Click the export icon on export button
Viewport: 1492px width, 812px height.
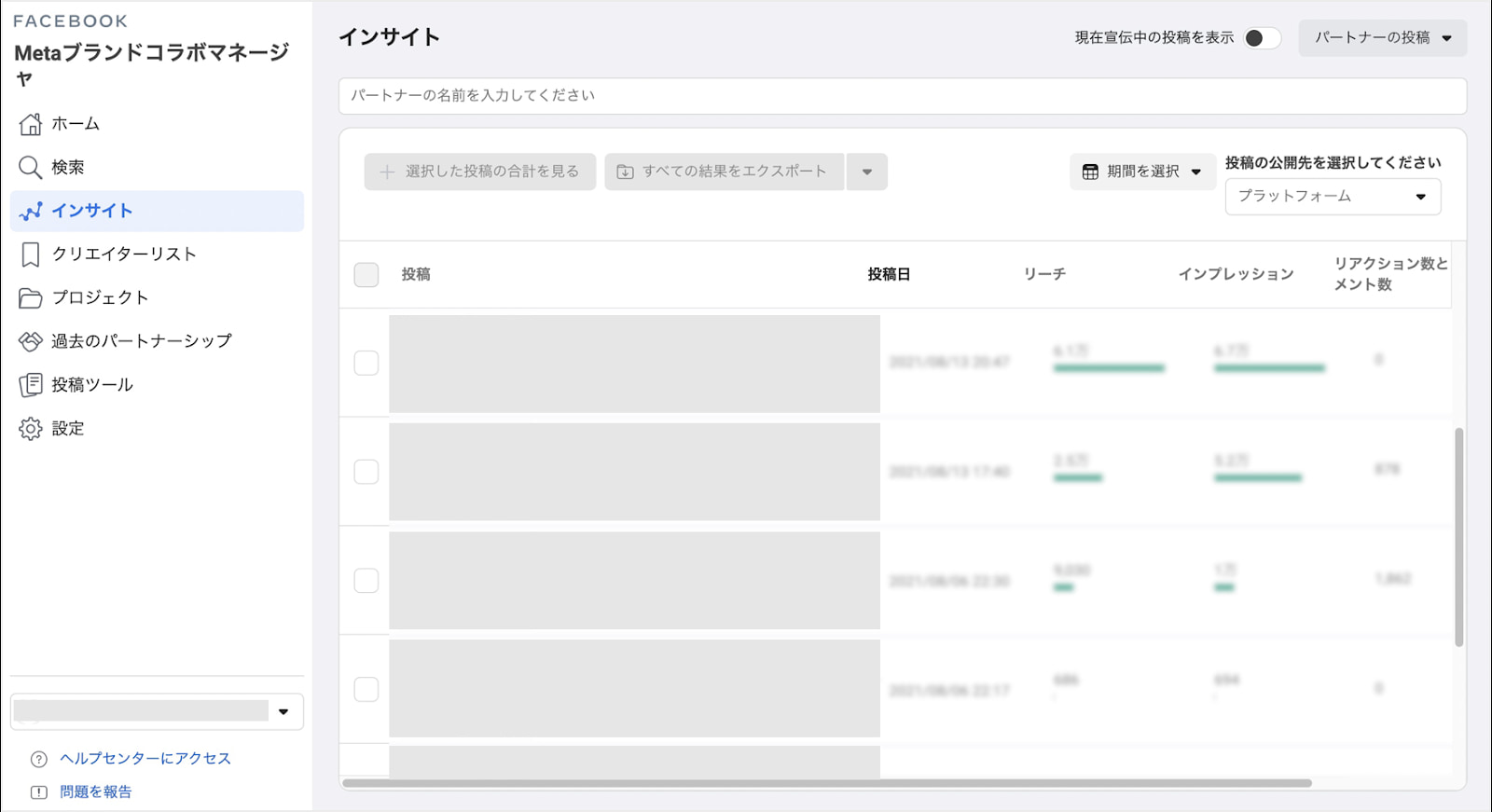626,172
